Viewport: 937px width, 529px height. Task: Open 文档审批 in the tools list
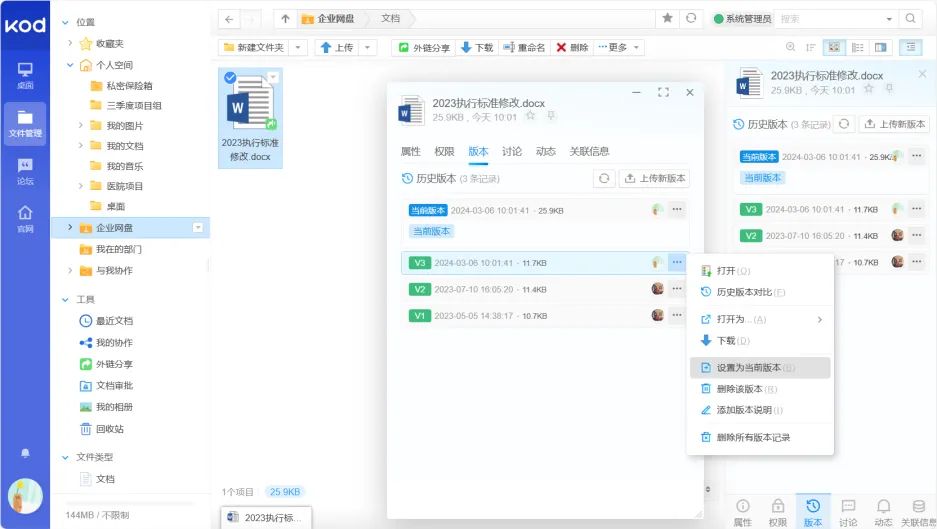pos(106,386)
